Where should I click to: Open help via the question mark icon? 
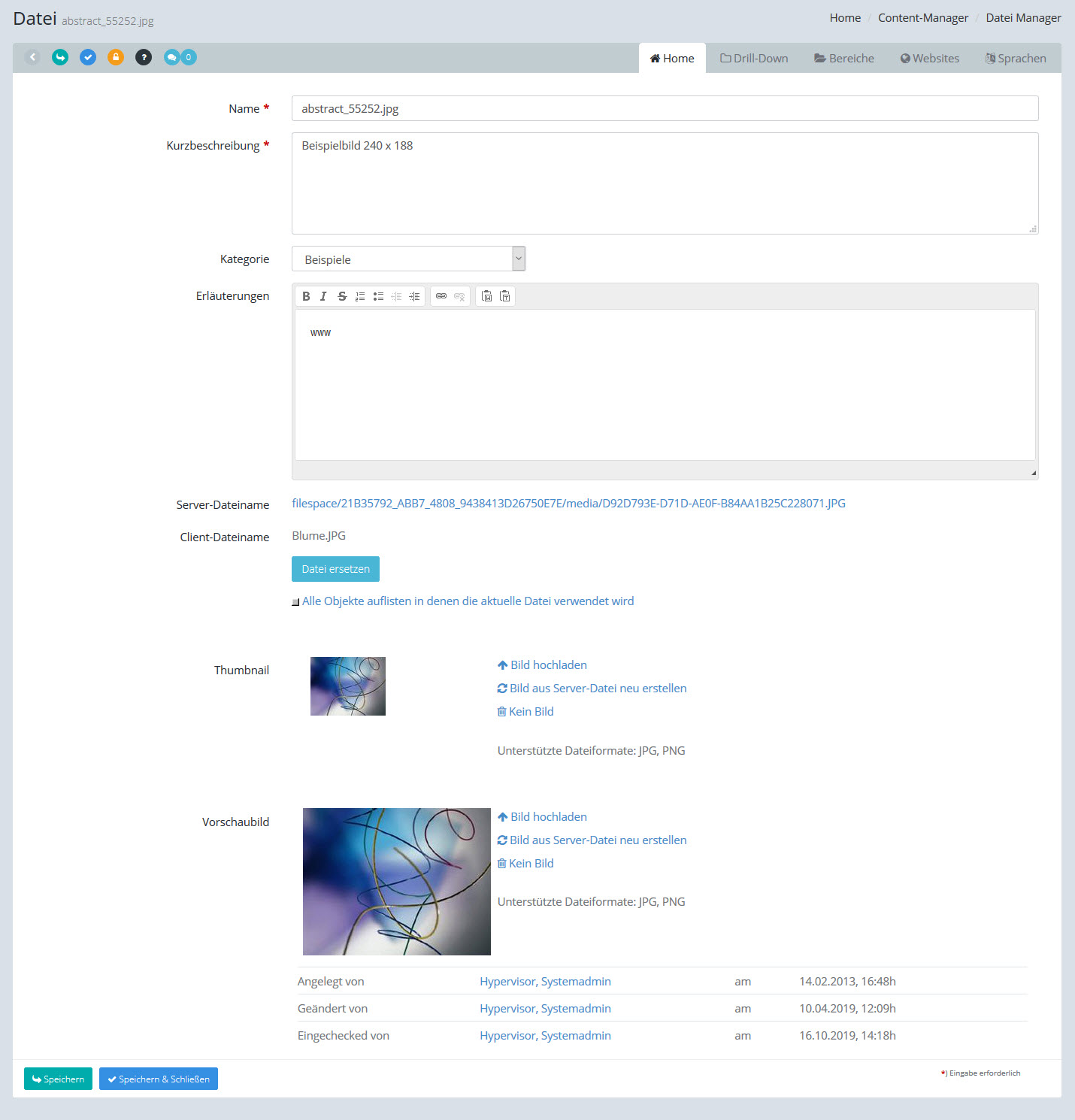(x=144, y=57)
